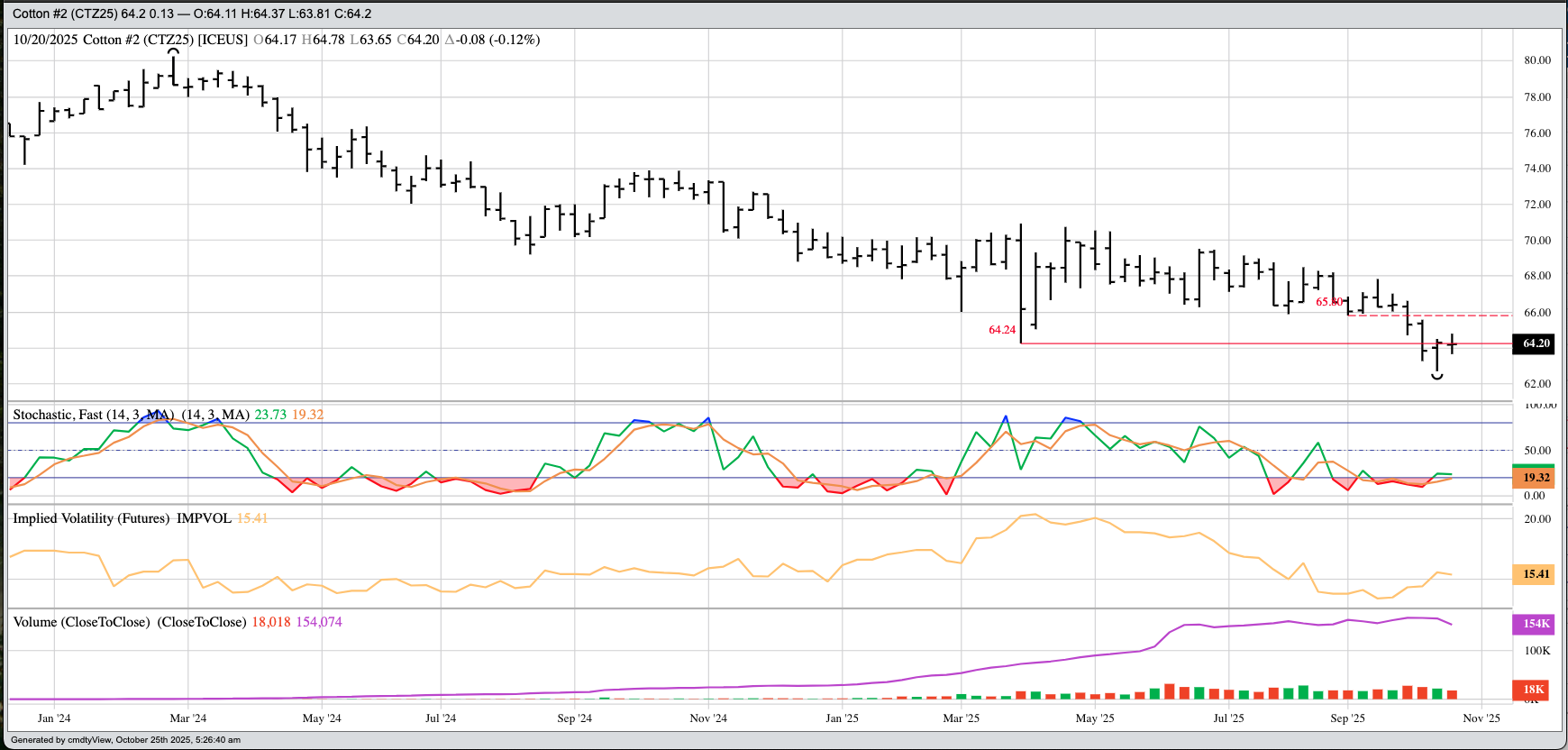This screenshot has height=750, width=1568.
Task: Click the high-price arc marker above the March 2024 peak
Action: pos(174,51)
